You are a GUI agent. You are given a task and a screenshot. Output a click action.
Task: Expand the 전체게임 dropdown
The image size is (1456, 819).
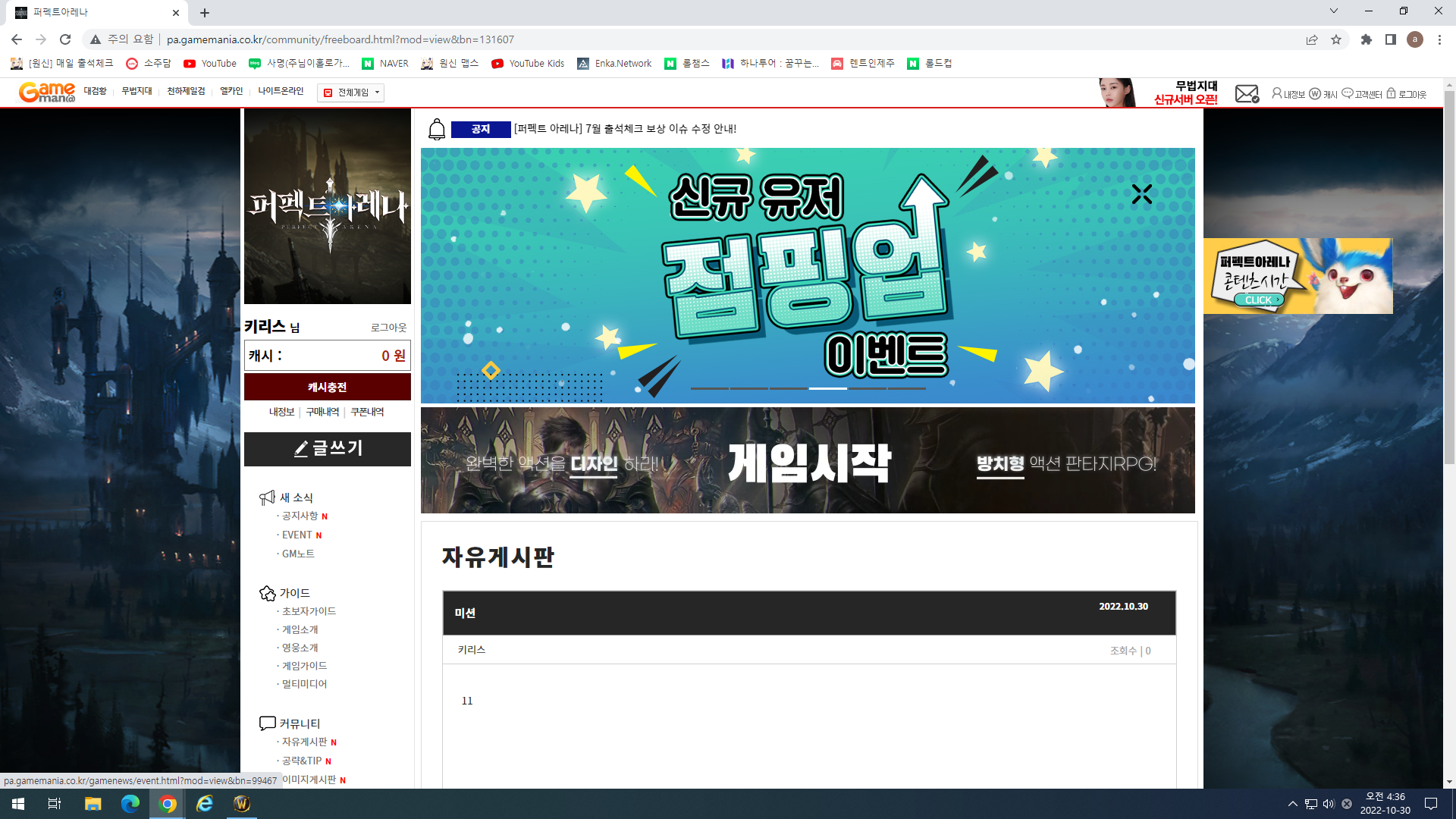pyautogui.click(x=351, y=93)
